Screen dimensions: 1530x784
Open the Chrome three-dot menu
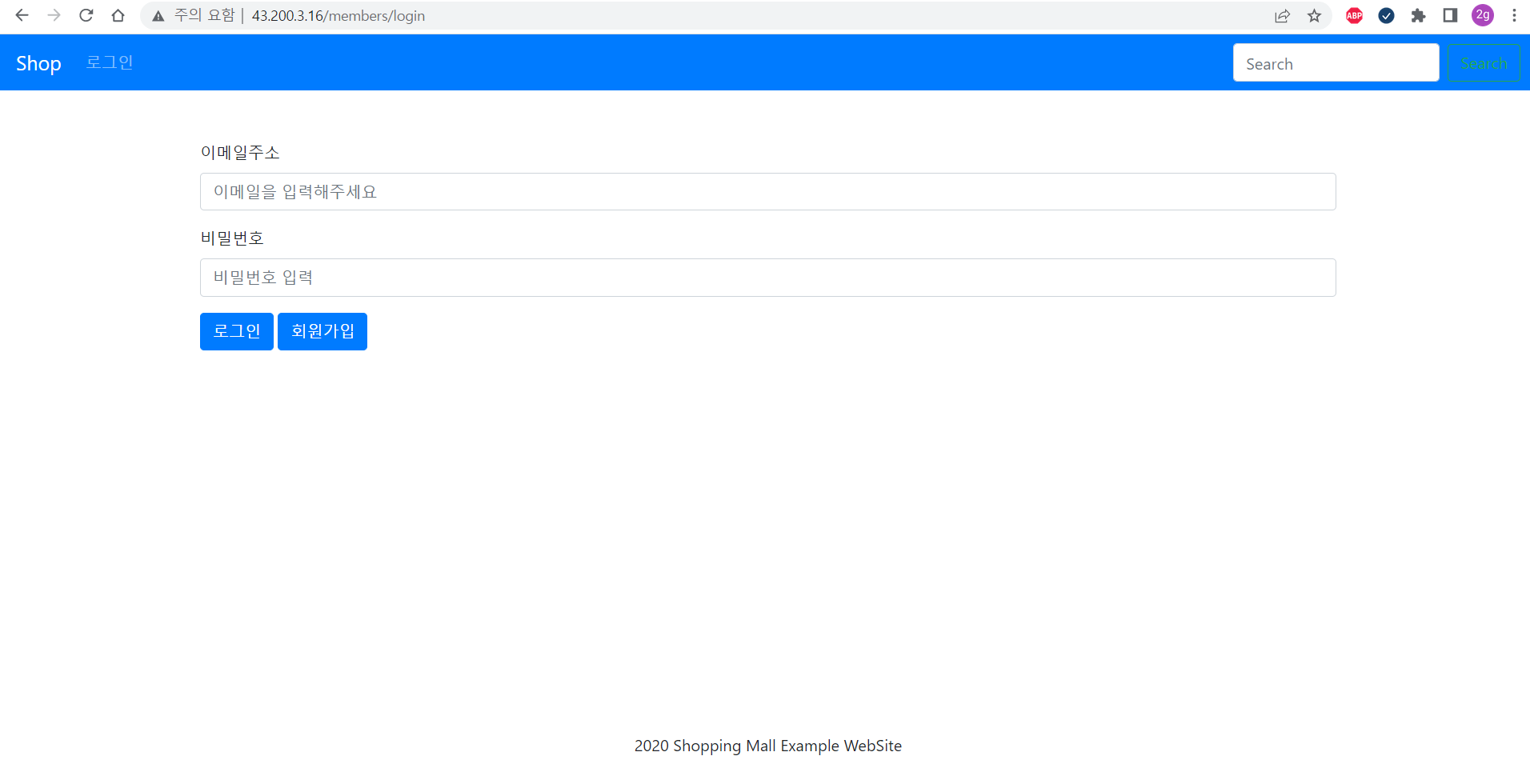tap(1514, 15)
